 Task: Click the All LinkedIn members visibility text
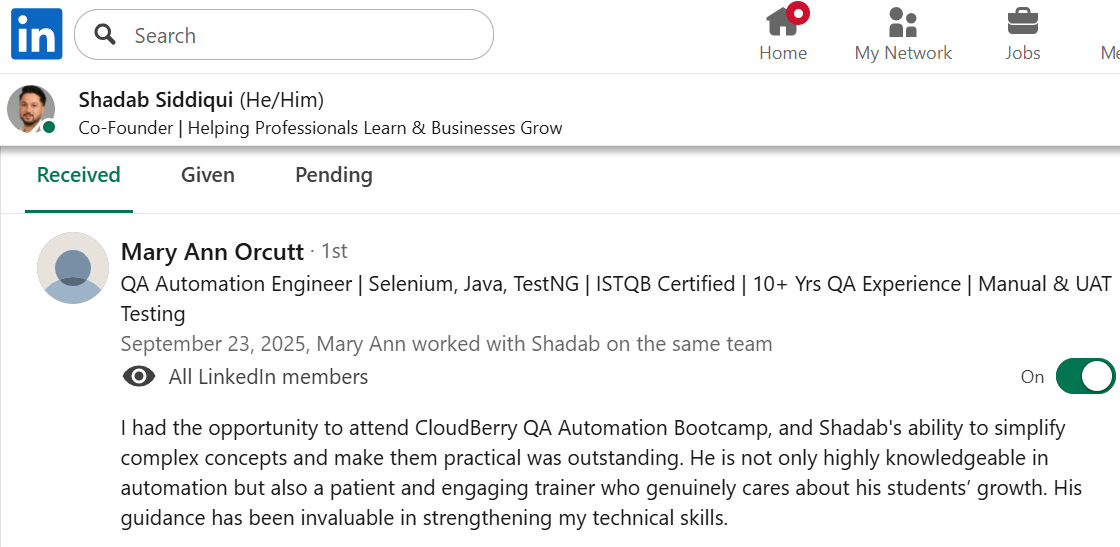point(268,377)
